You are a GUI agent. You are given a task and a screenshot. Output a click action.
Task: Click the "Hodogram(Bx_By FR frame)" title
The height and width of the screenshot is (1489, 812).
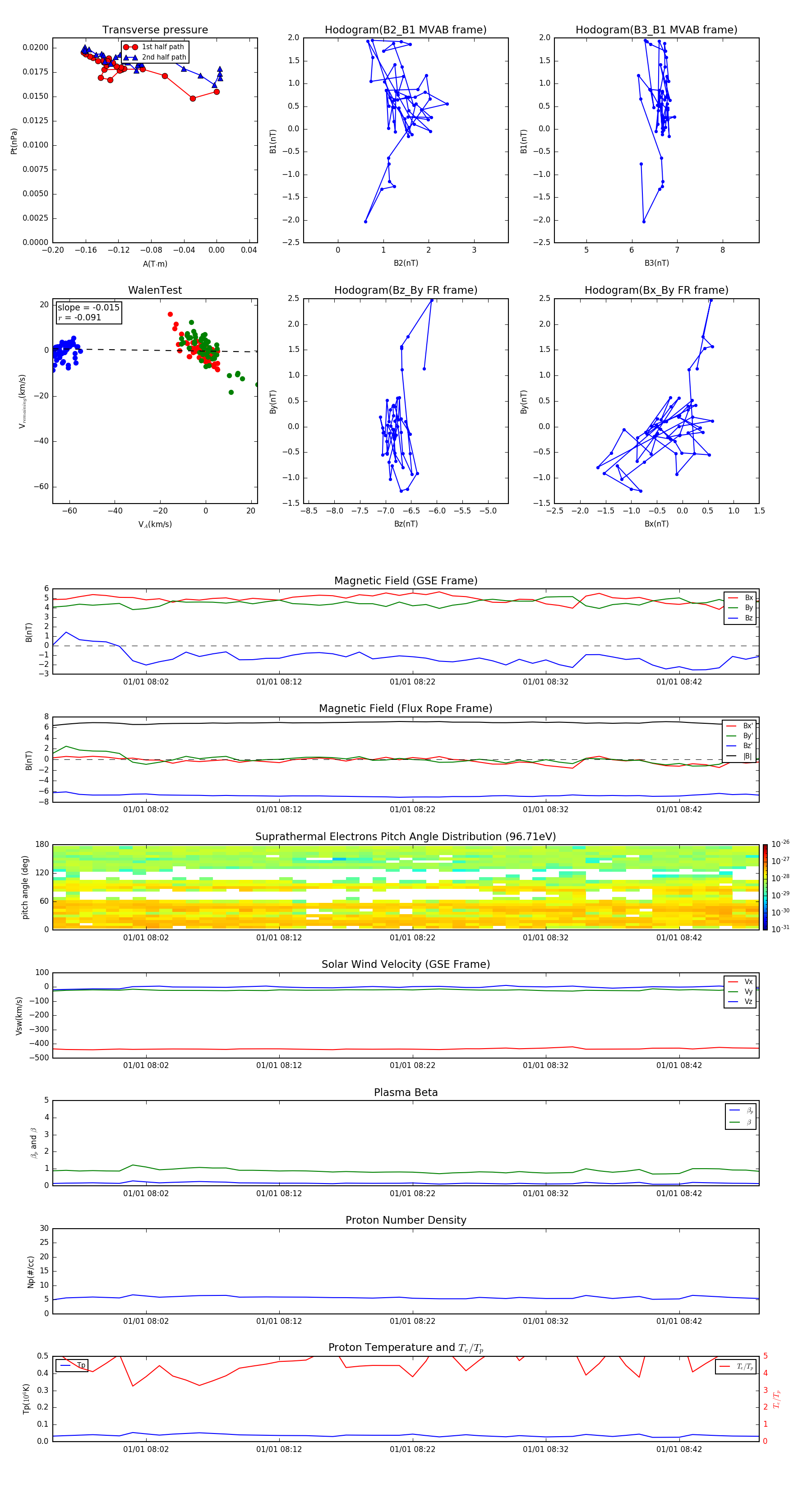tap(656, 290)
